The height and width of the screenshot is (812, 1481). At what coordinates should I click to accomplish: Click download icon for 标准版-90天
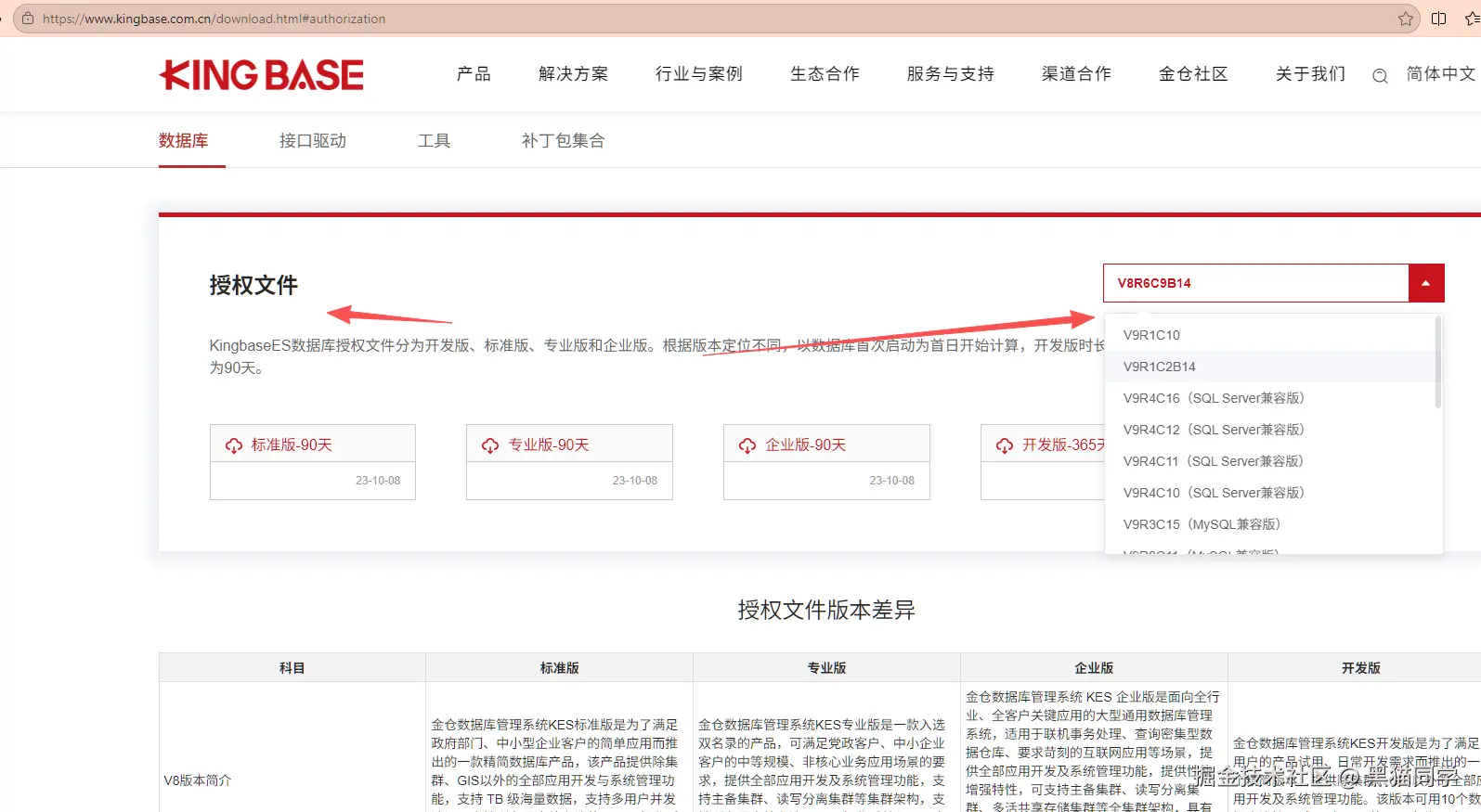coord(234,445)
